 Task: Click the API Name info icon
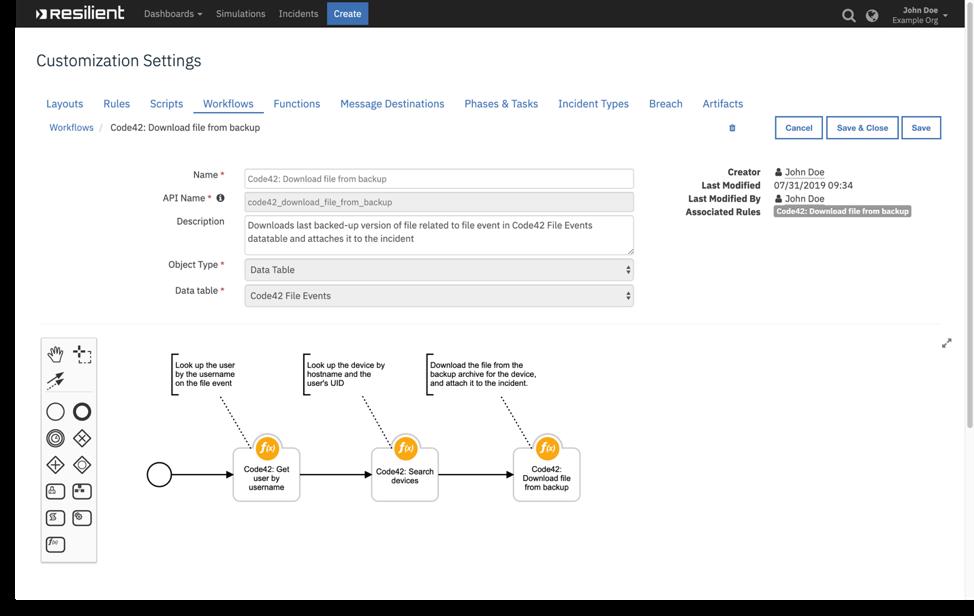coord(220,198)
